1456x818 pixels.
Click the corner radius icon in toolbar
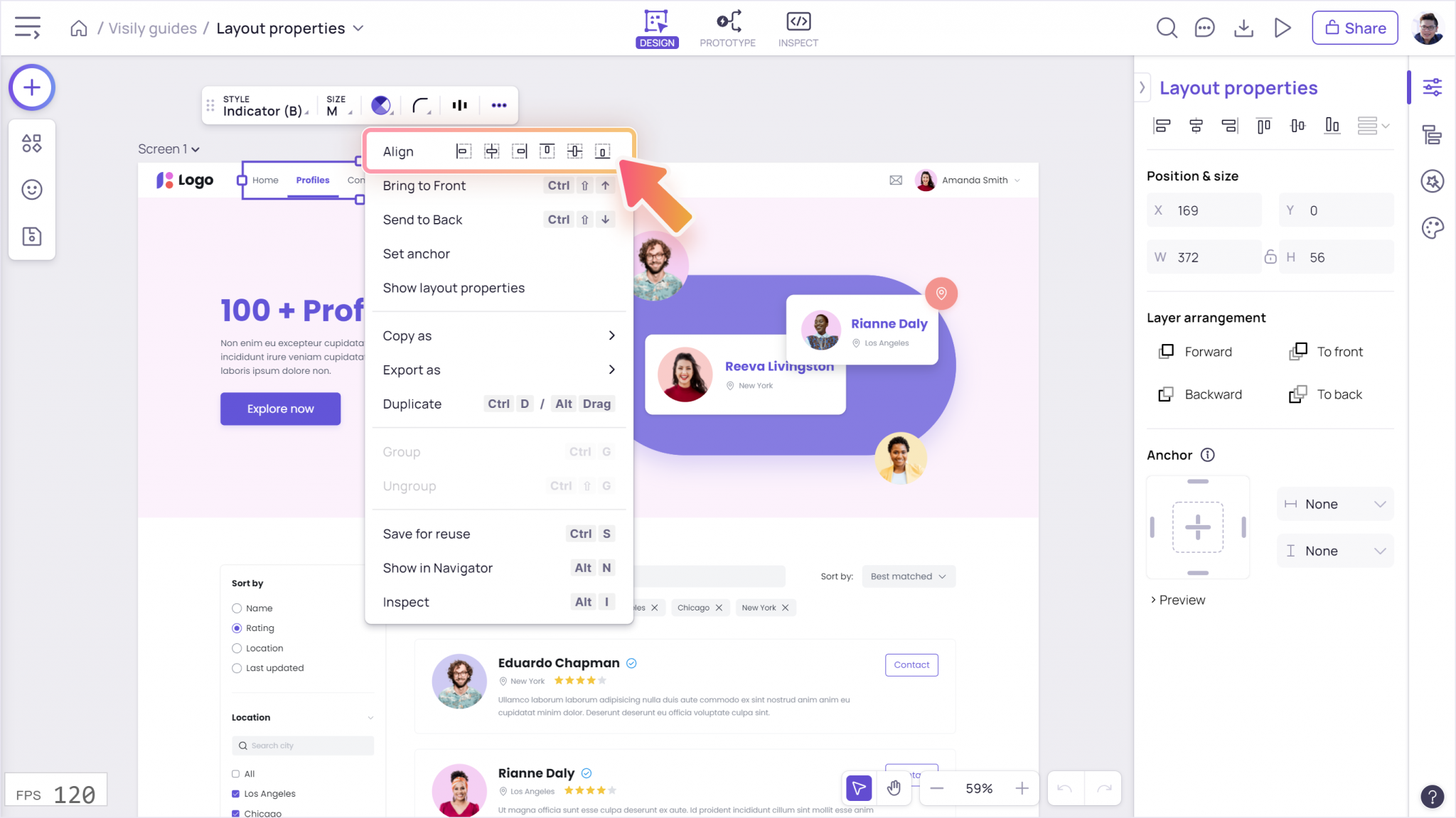click(421, 105)
